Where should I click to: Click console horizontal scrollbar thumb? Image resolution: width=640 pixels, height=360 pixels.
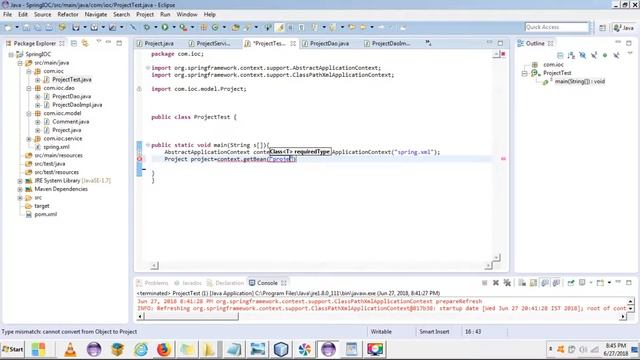tap(191, 316)
